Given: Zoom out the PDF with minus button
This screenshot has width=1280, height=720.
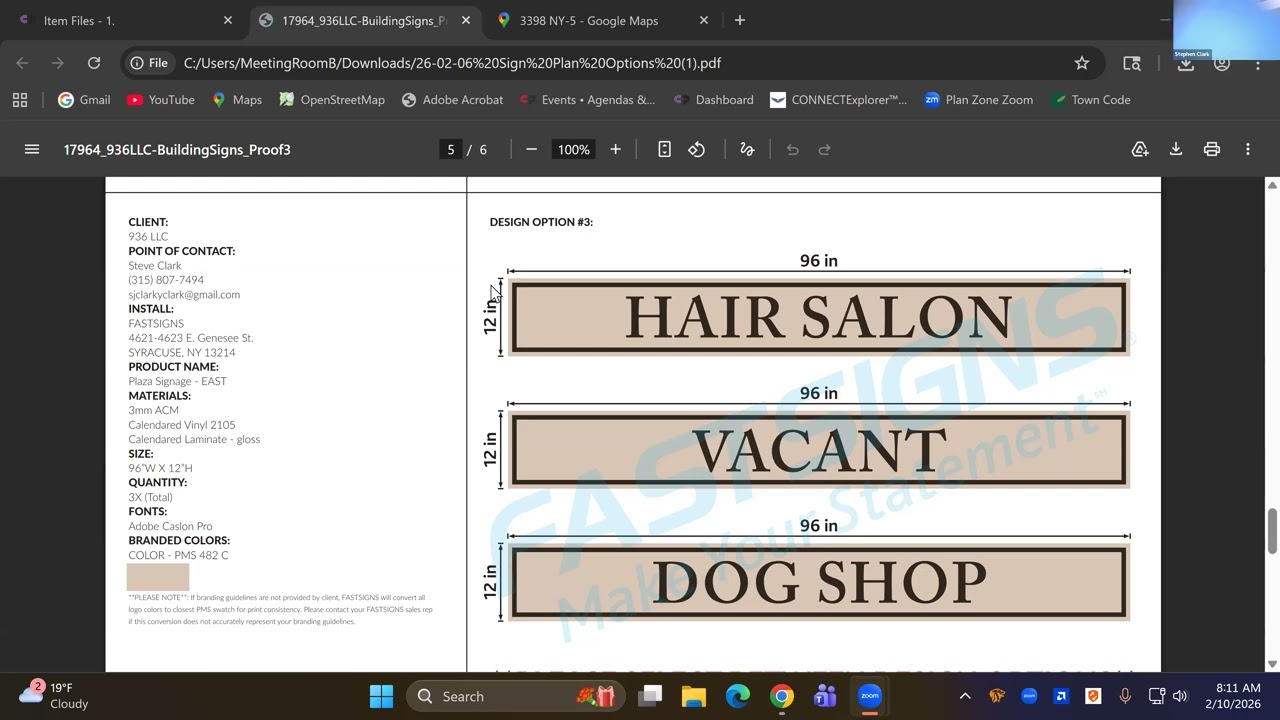Looking at the screenshot, I should 531,149.
